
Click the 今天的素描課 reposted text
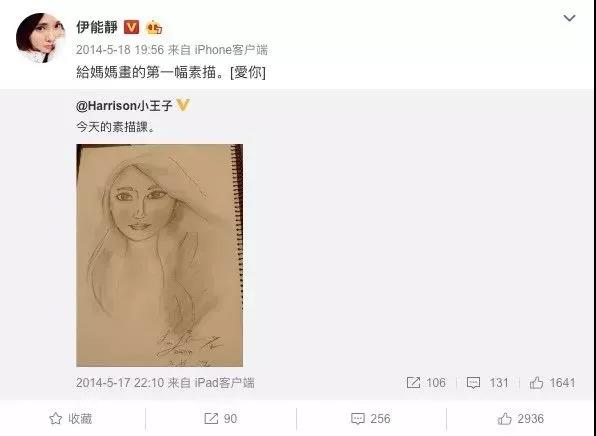pos(116,127)
